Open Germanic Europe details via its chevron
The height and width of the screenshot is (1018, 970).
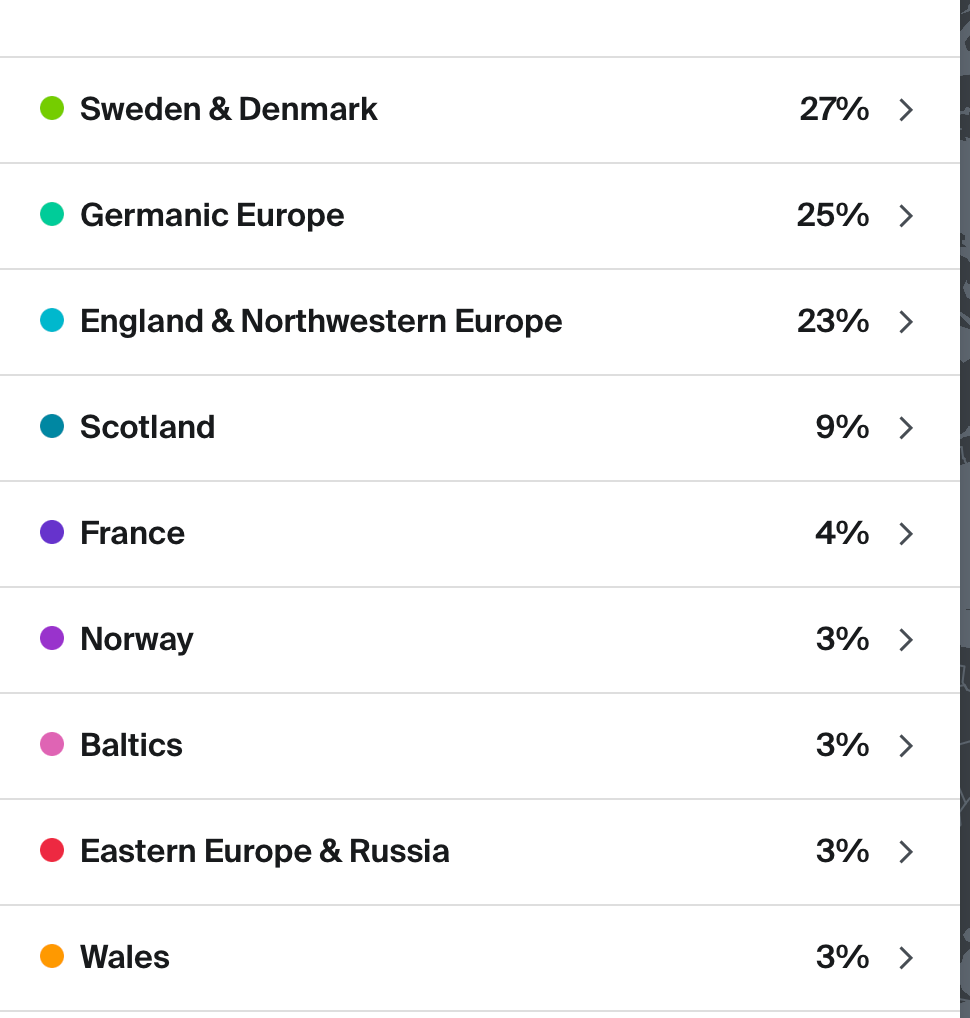click(906, 216)
